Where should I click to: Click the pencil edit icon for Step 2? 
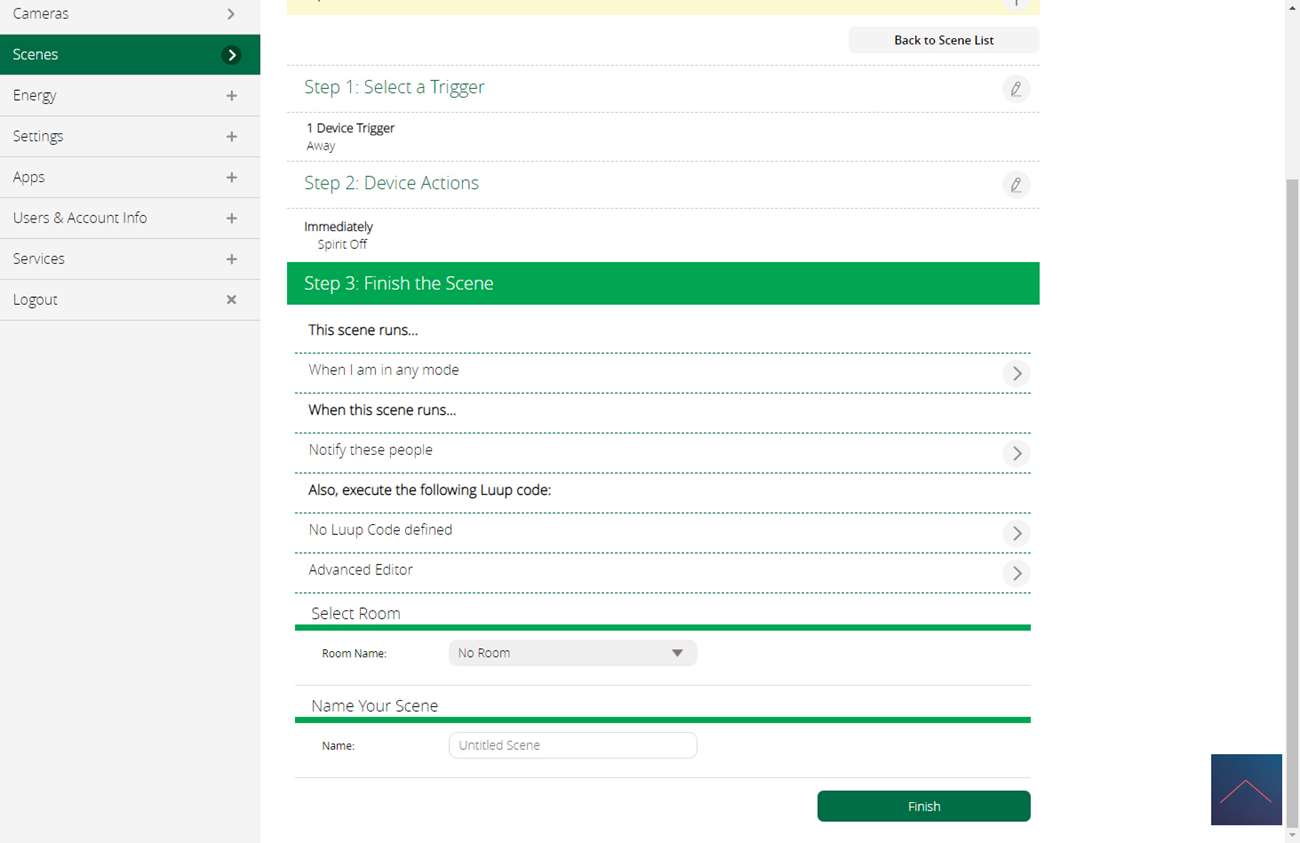[1015, 185]
